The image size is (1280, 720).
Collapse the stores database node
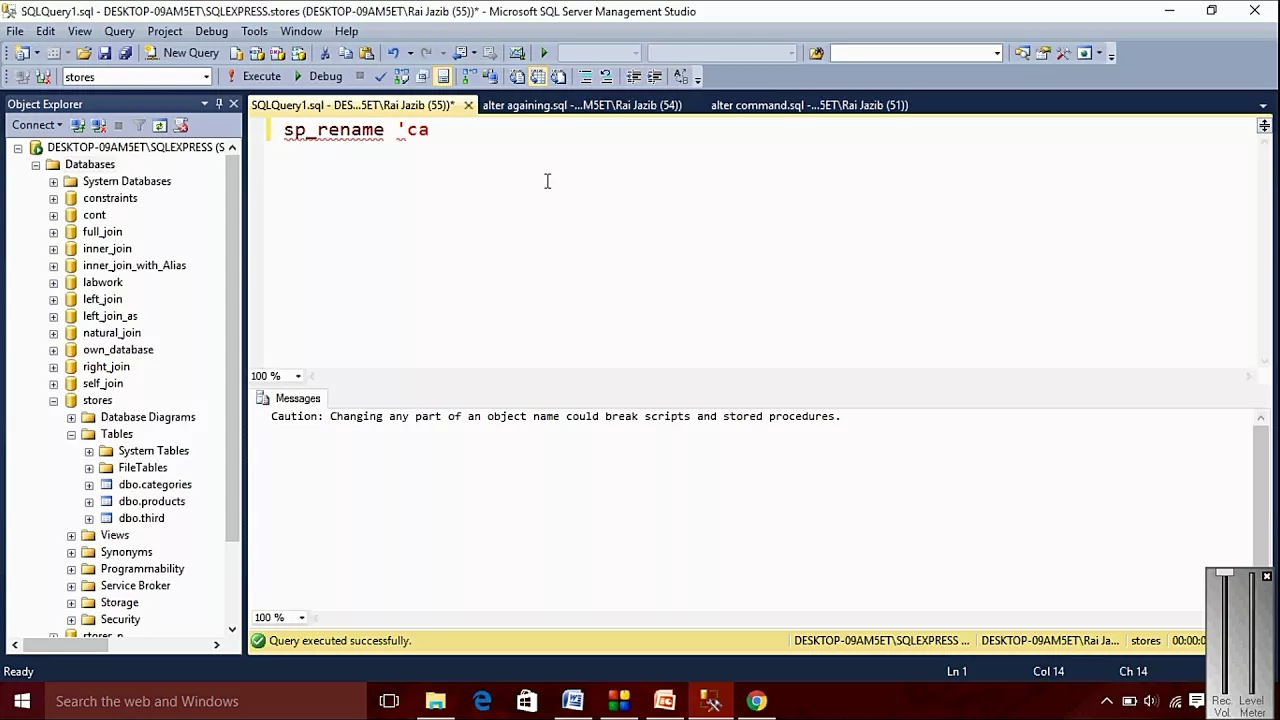point(54,401)
